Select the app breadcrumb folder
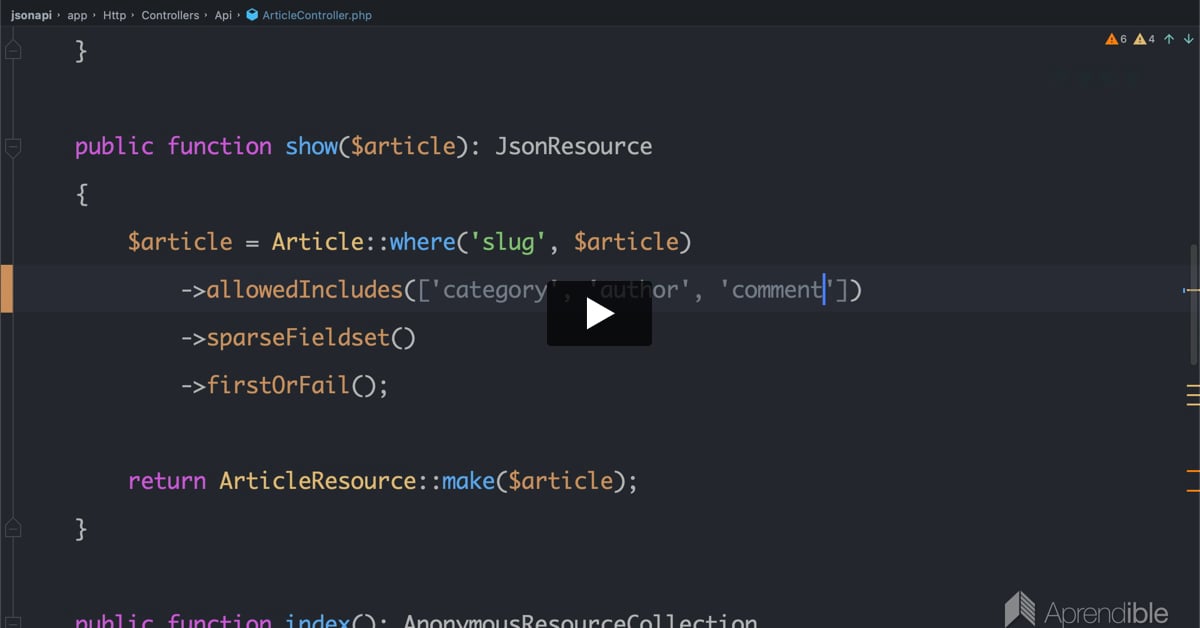 [77, 15]
